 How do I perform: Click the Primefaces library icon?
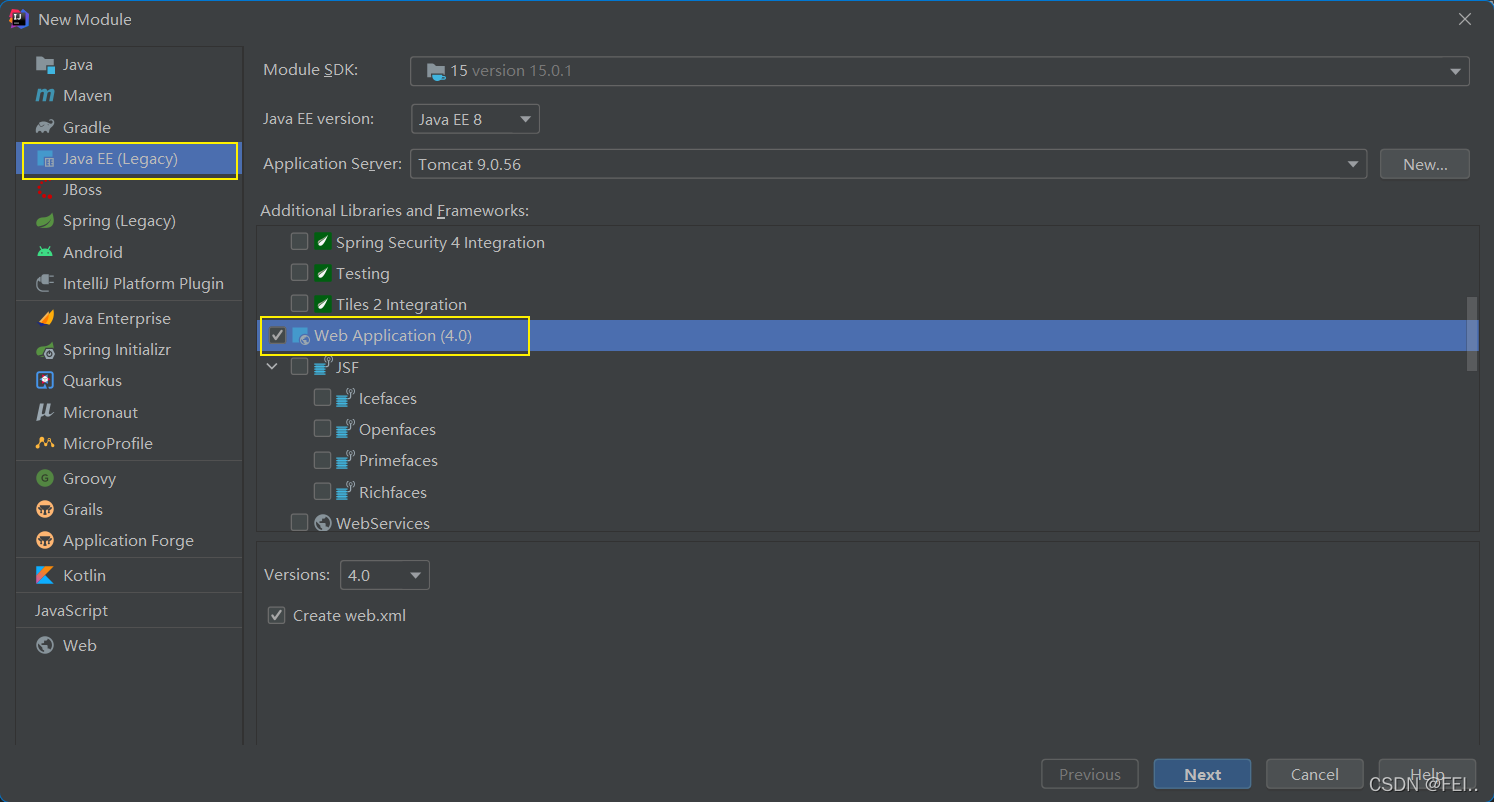click(x=345, y=460)
